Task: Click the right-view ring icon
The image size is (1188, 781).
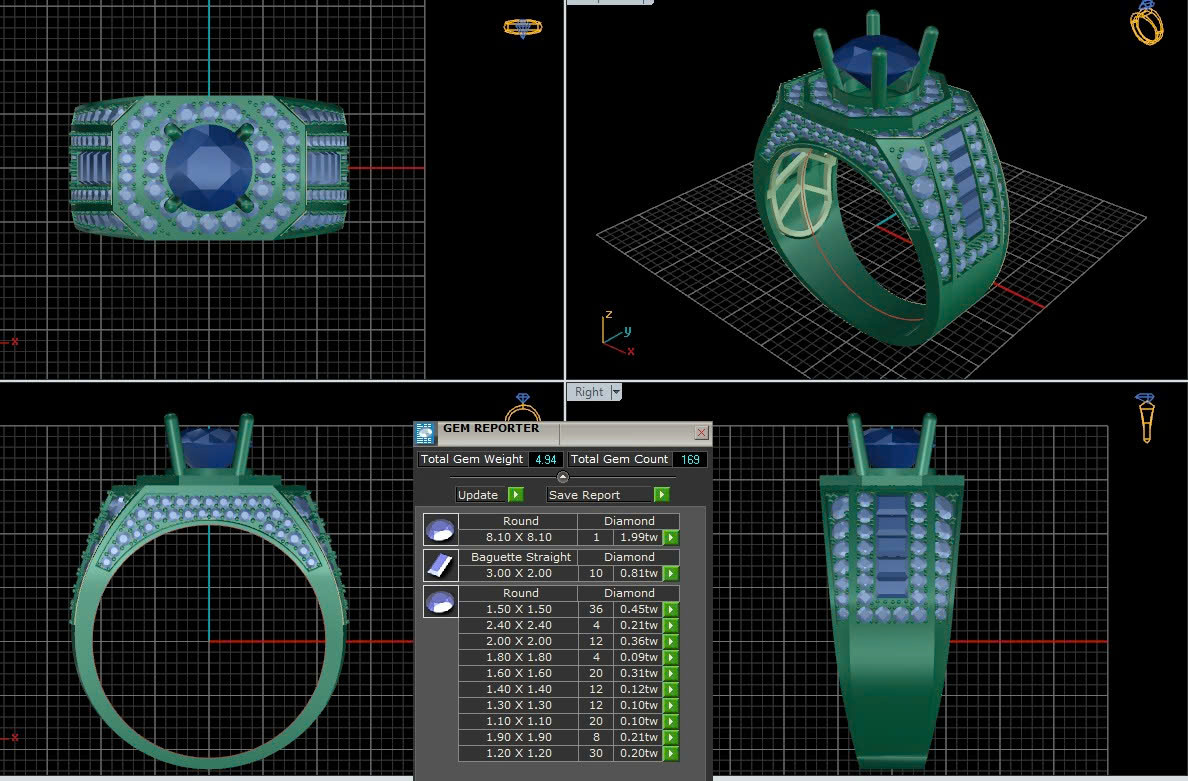Action: pos(1146,417)
